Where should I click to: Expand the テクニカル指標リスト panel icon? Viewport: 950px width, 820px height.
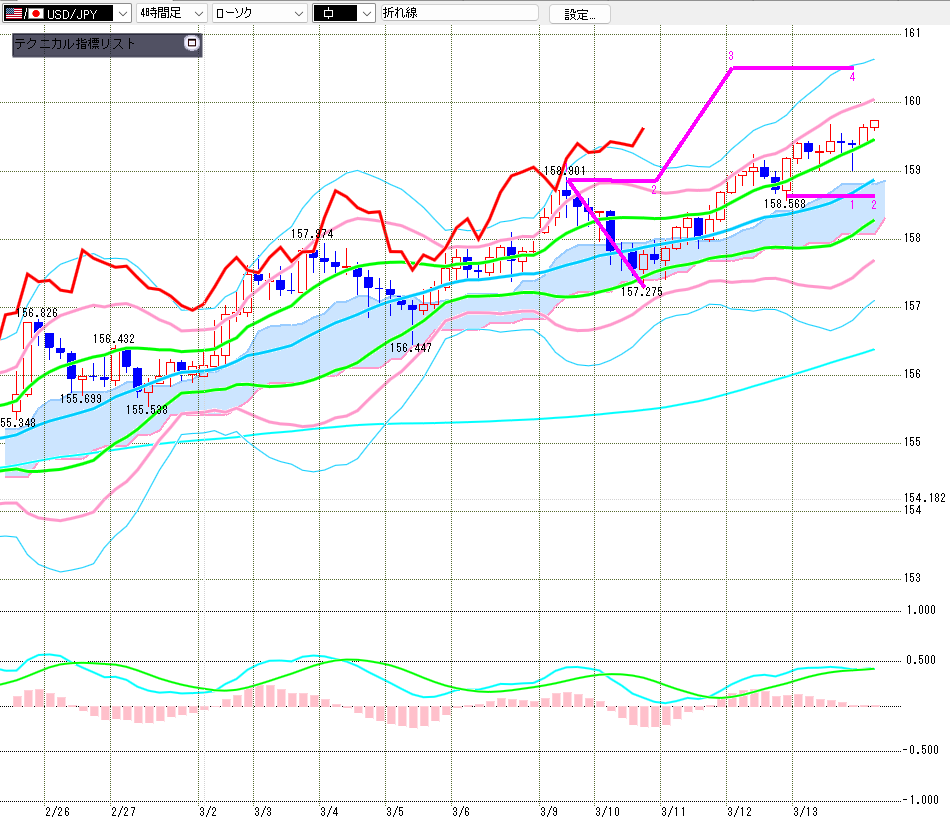coord(192,44)
